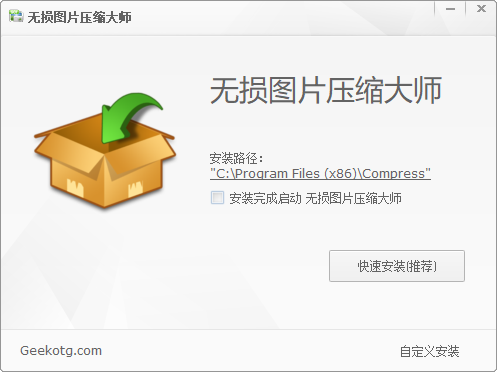Open 自定义安装 custom install options
The height and width of the screenshot is (373, 498).
pos(429,351)
